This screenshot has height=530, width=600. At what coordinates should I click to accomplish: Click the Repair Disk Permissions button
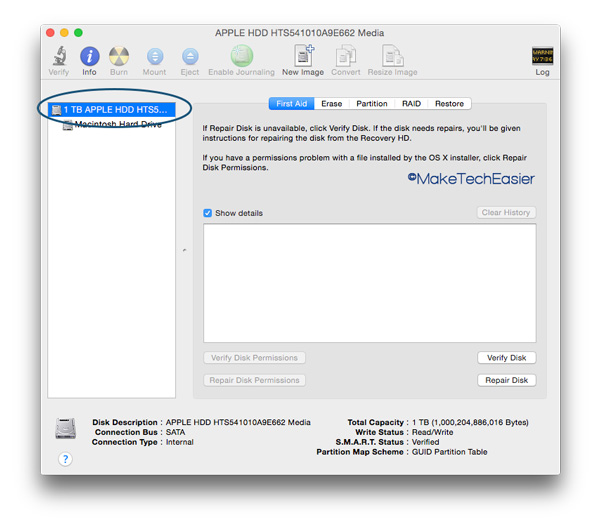(x=254, y=380)
